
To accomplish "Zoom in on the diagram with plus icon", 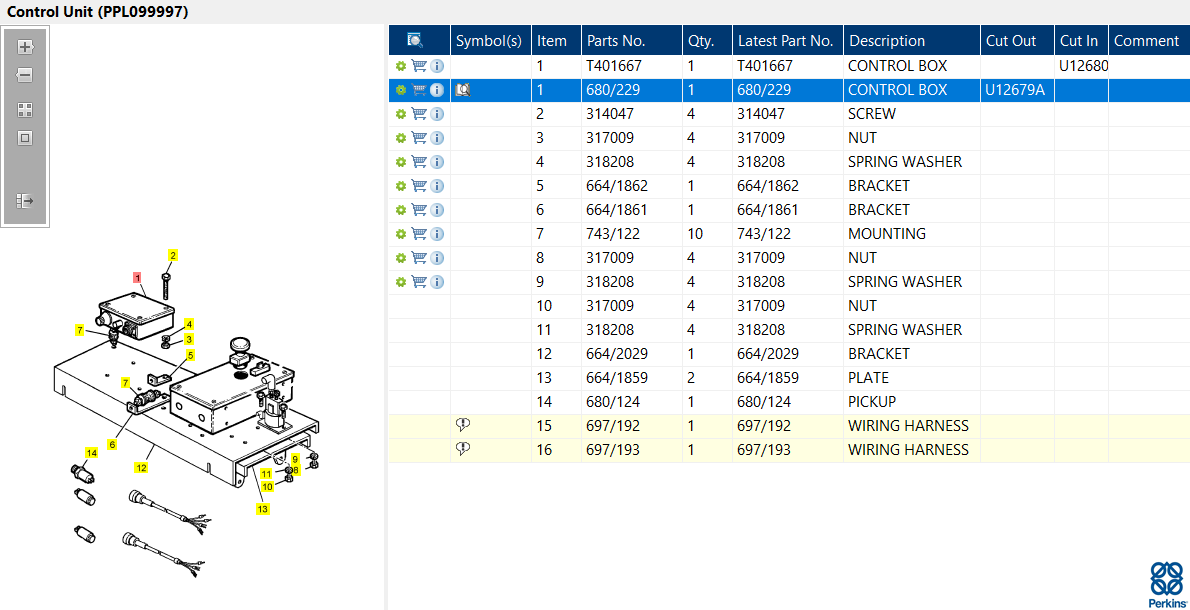I will (x=25, y=47).
